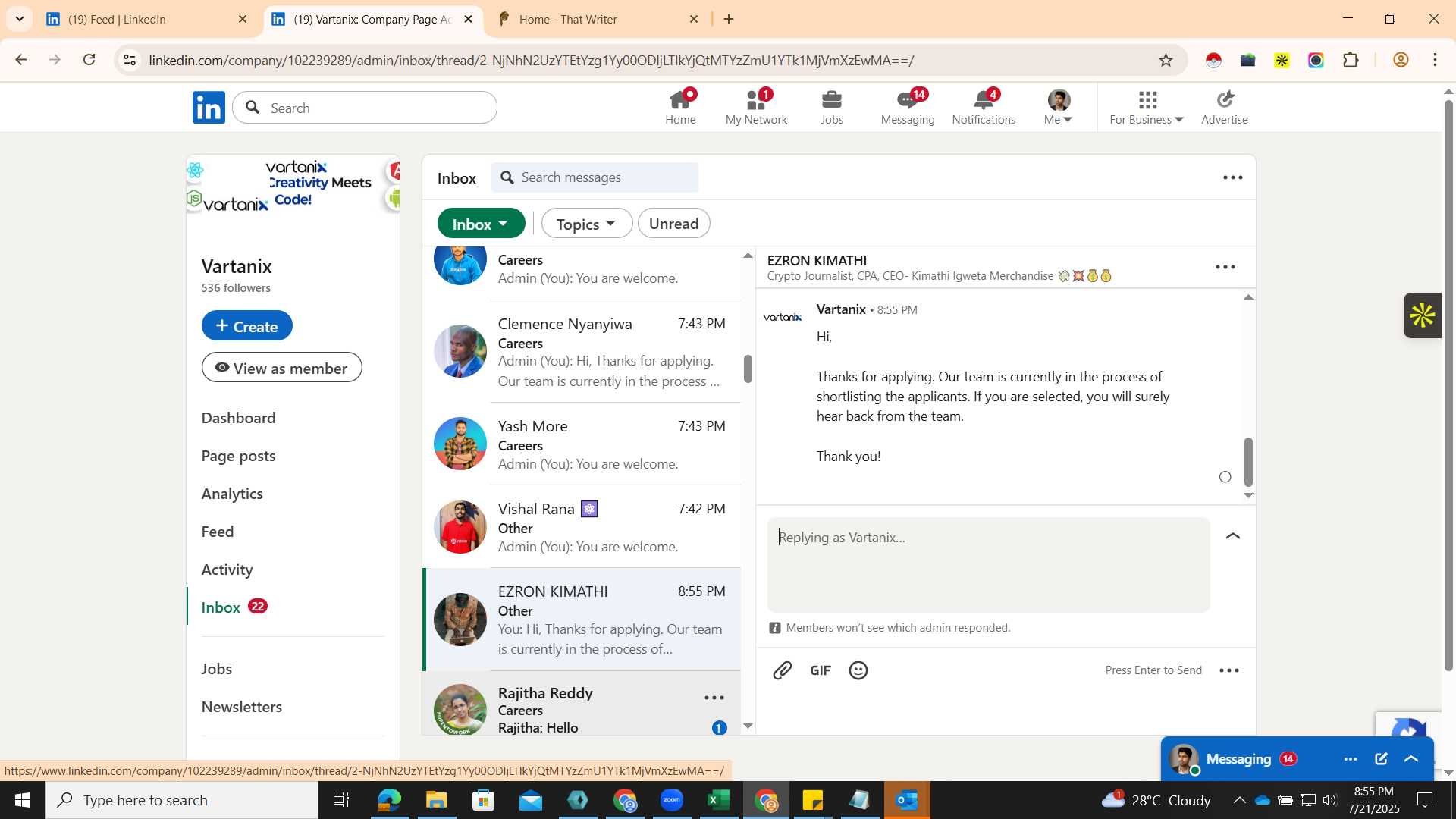Open Clemence Nyanyiwa conversation
1456x819 pixels.
pyautogui.click(x=582, y=351)
